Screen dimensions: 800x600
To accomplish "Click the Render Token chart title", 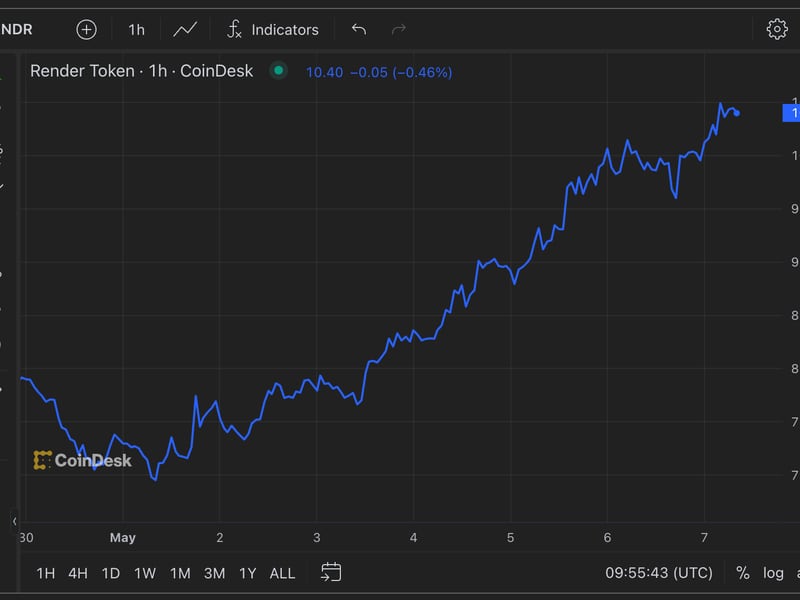I will point(141,71).
